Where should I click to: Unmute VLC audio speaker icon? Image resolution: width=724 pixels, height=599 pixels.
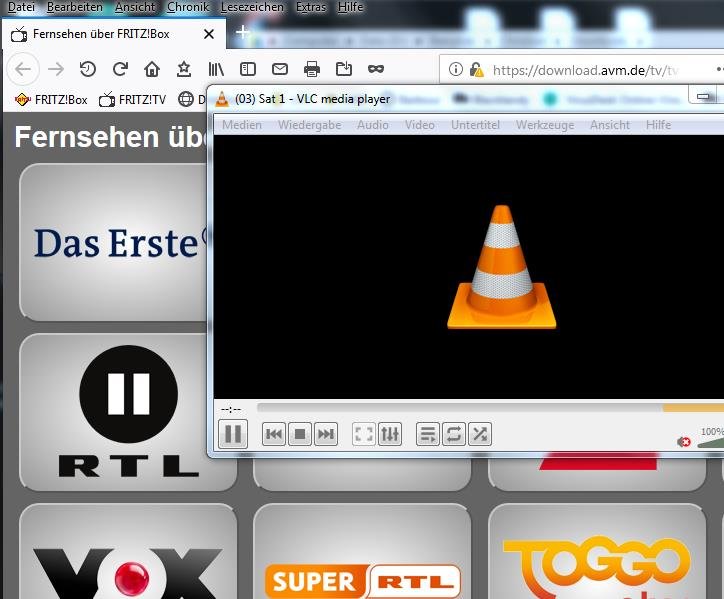click(683, 442)
